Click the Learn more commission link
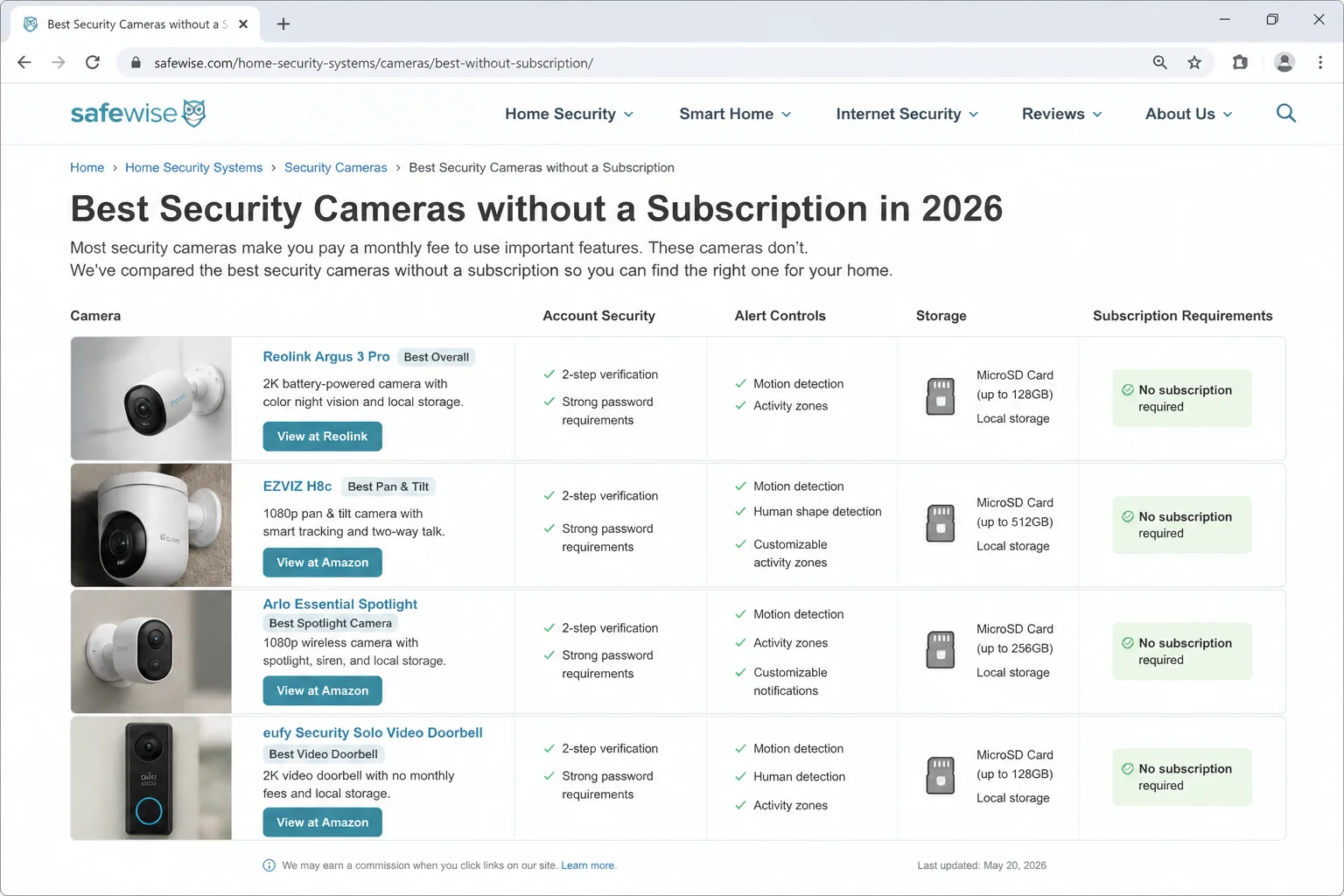1344x896 pixels. click(588, 865)
